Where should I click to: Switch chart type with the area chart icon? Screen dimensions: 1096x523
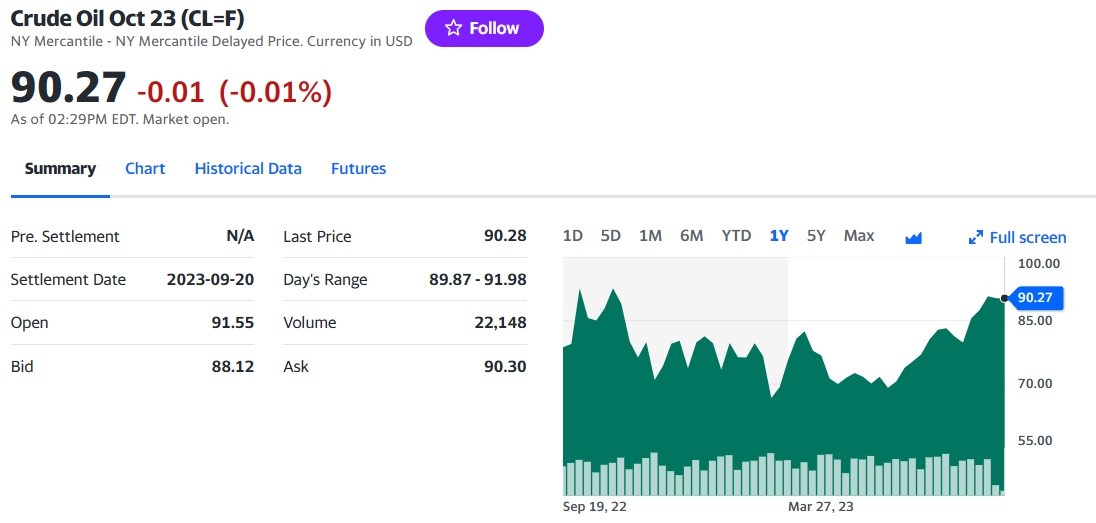(x=914, y=238)
